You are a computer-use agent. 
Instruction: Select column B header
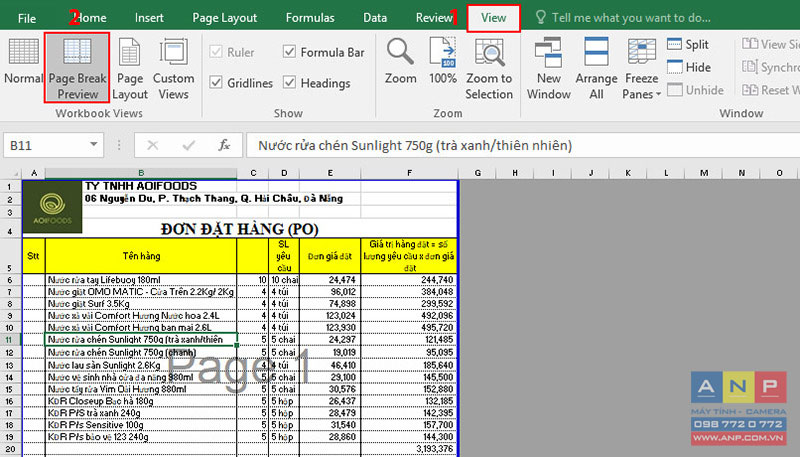tap(141, 173)
